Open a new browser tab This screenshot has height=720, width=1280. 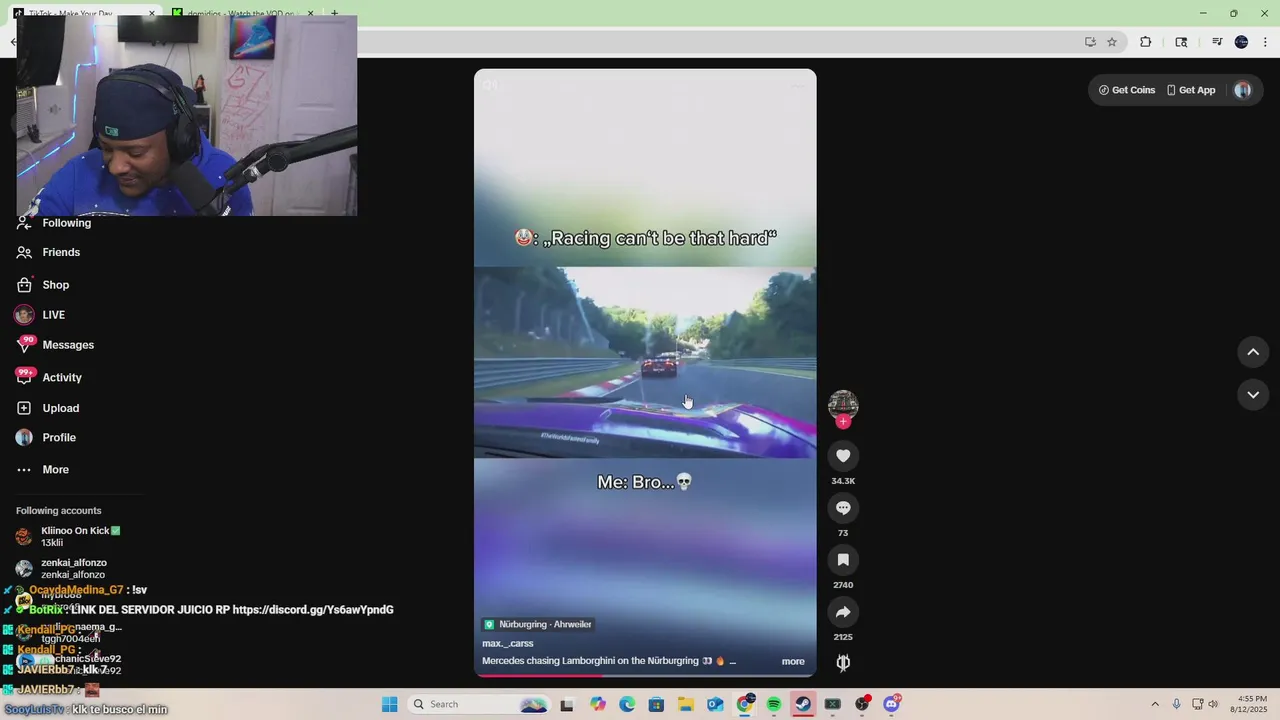(334, 13)
